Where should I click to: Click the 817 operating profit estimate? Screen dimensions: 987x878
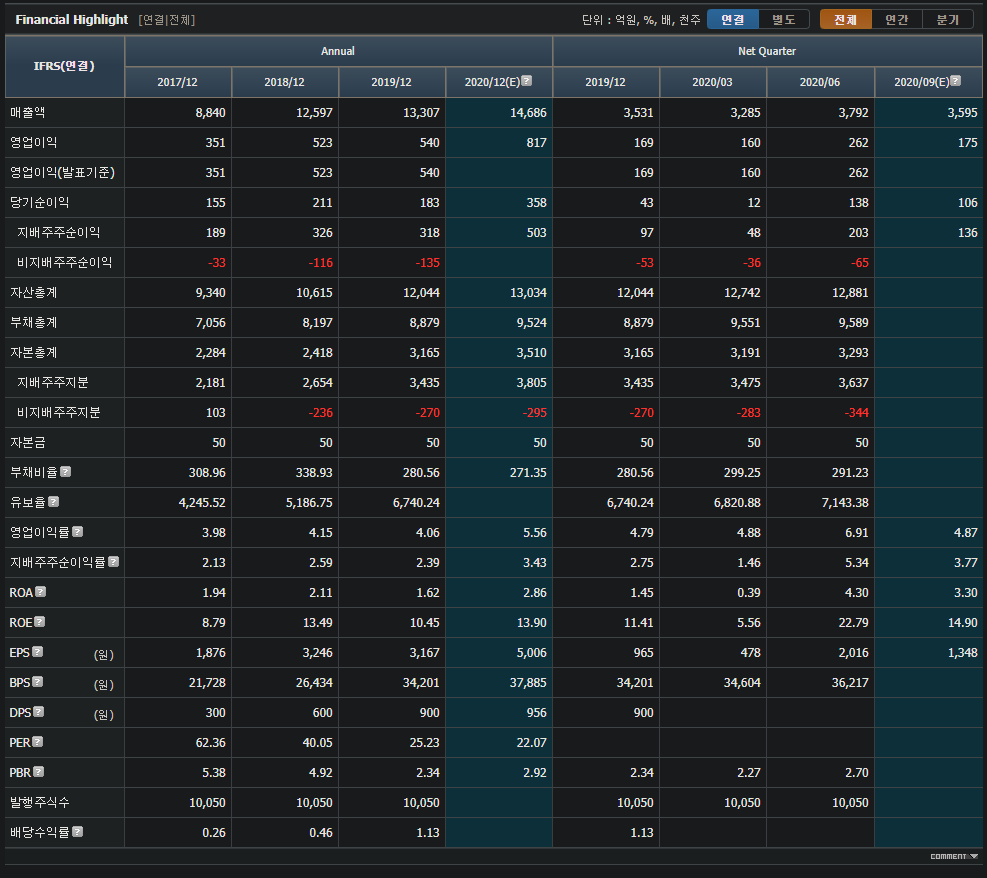pyautogui.click(x=536, y=143)
